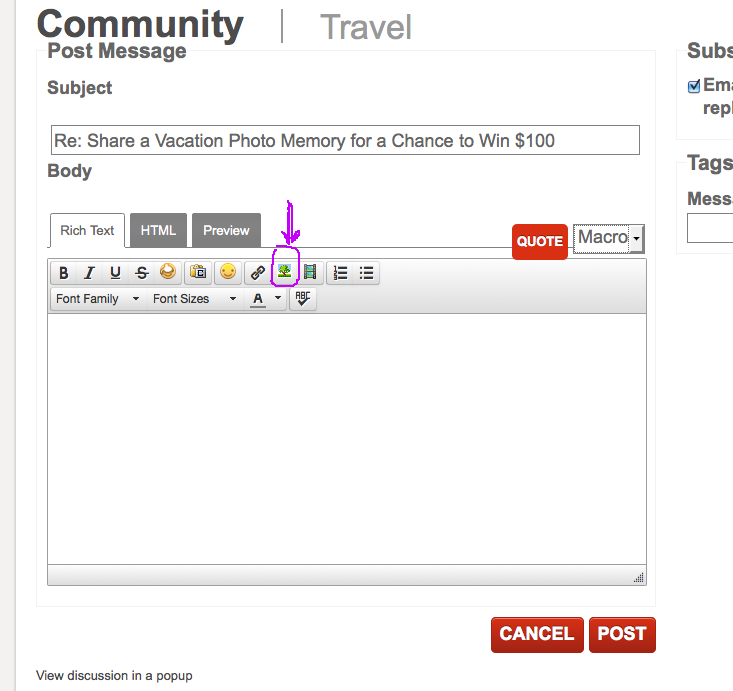The width and height of the screenshot is (733, 691).
Task: Run the spell checker
Action: point(303,298)
